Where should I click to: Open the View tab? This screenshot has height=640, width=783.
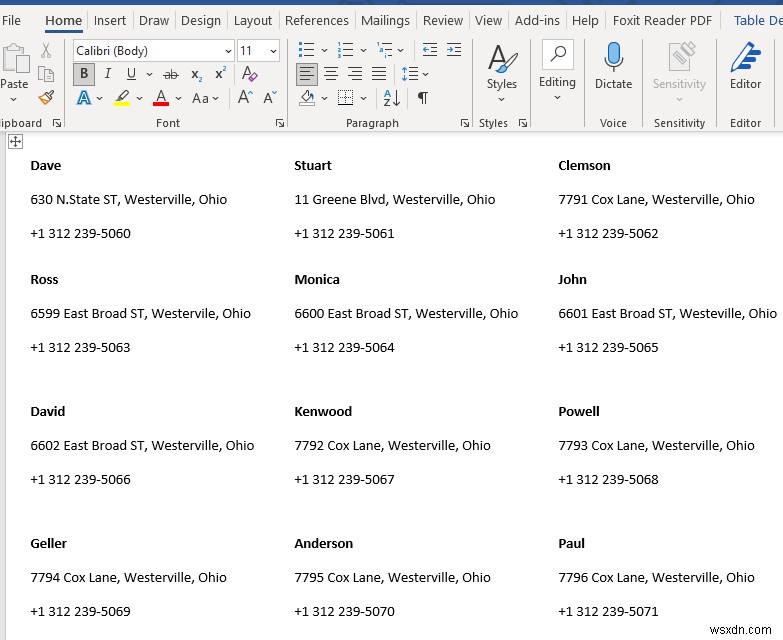tap(488, 20)
